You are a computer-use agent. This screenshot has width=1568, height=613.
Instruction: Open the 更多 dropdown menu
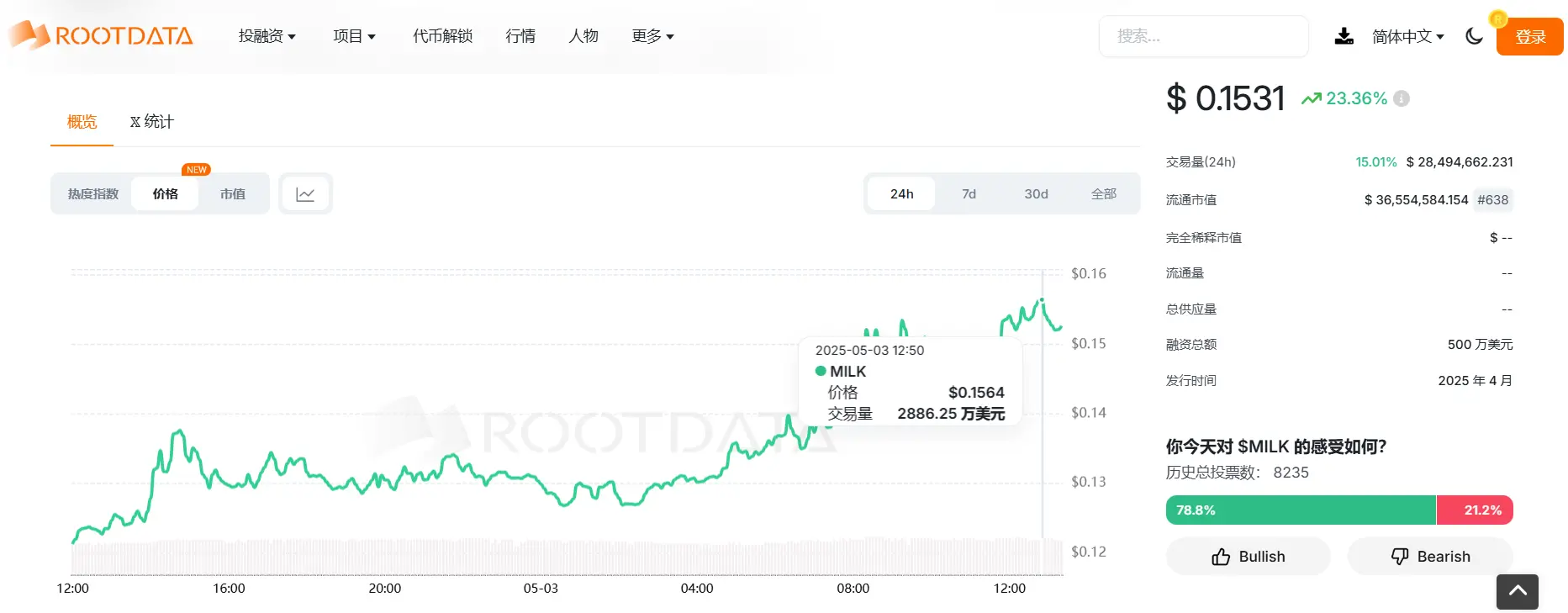click(x=653, y=36)
